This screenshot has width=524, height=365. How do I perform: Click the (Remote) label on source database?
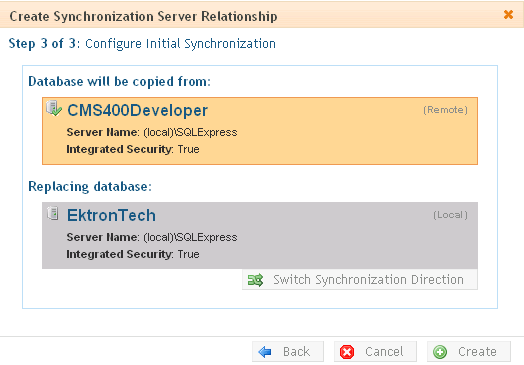445,110
